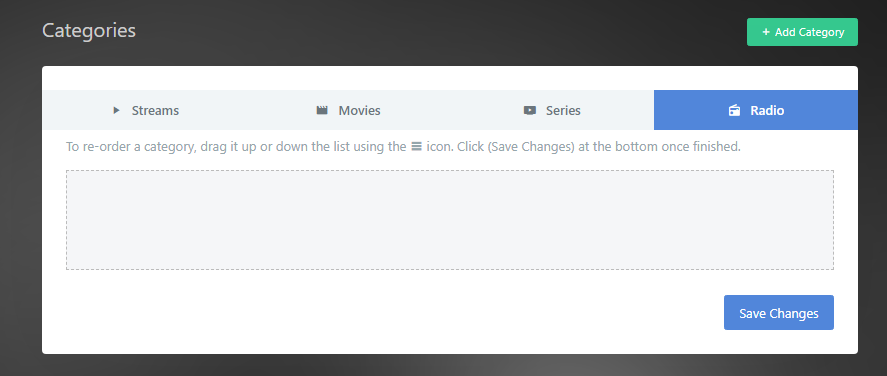Click the 'Add Category' label text

click(810, 32)
